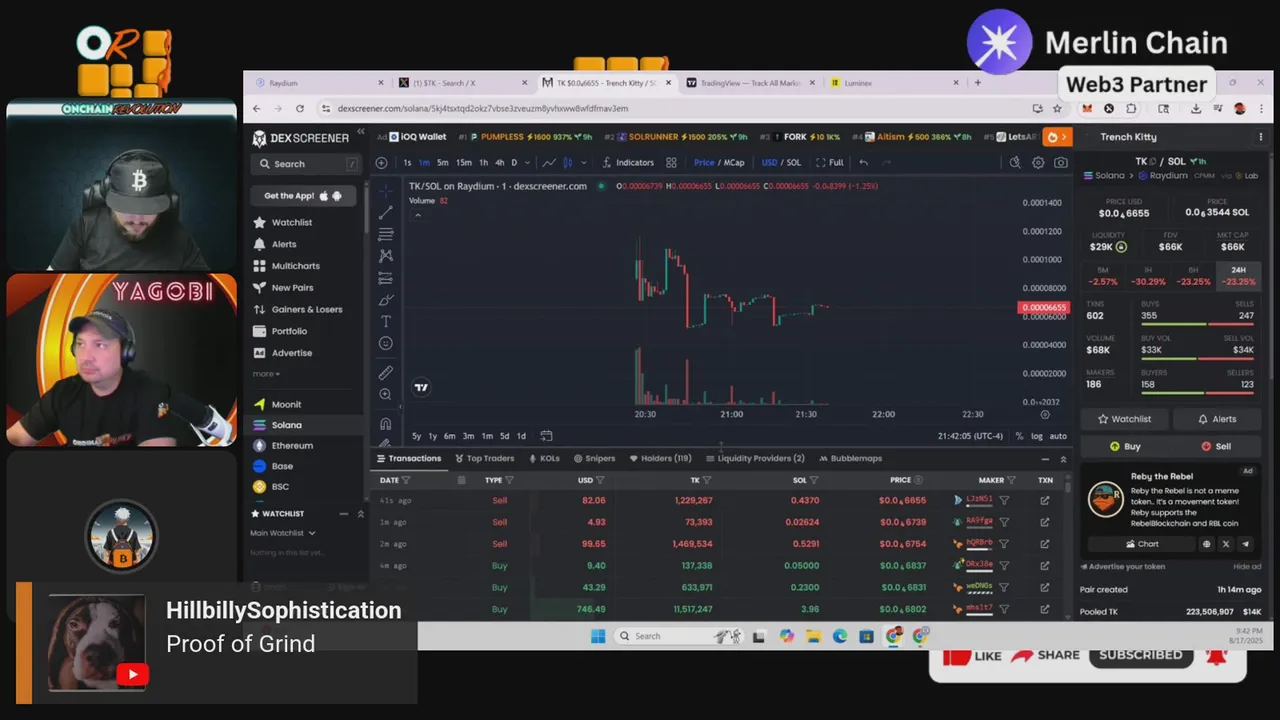Open the Holders (119) tab

click(x=660, y=459)
